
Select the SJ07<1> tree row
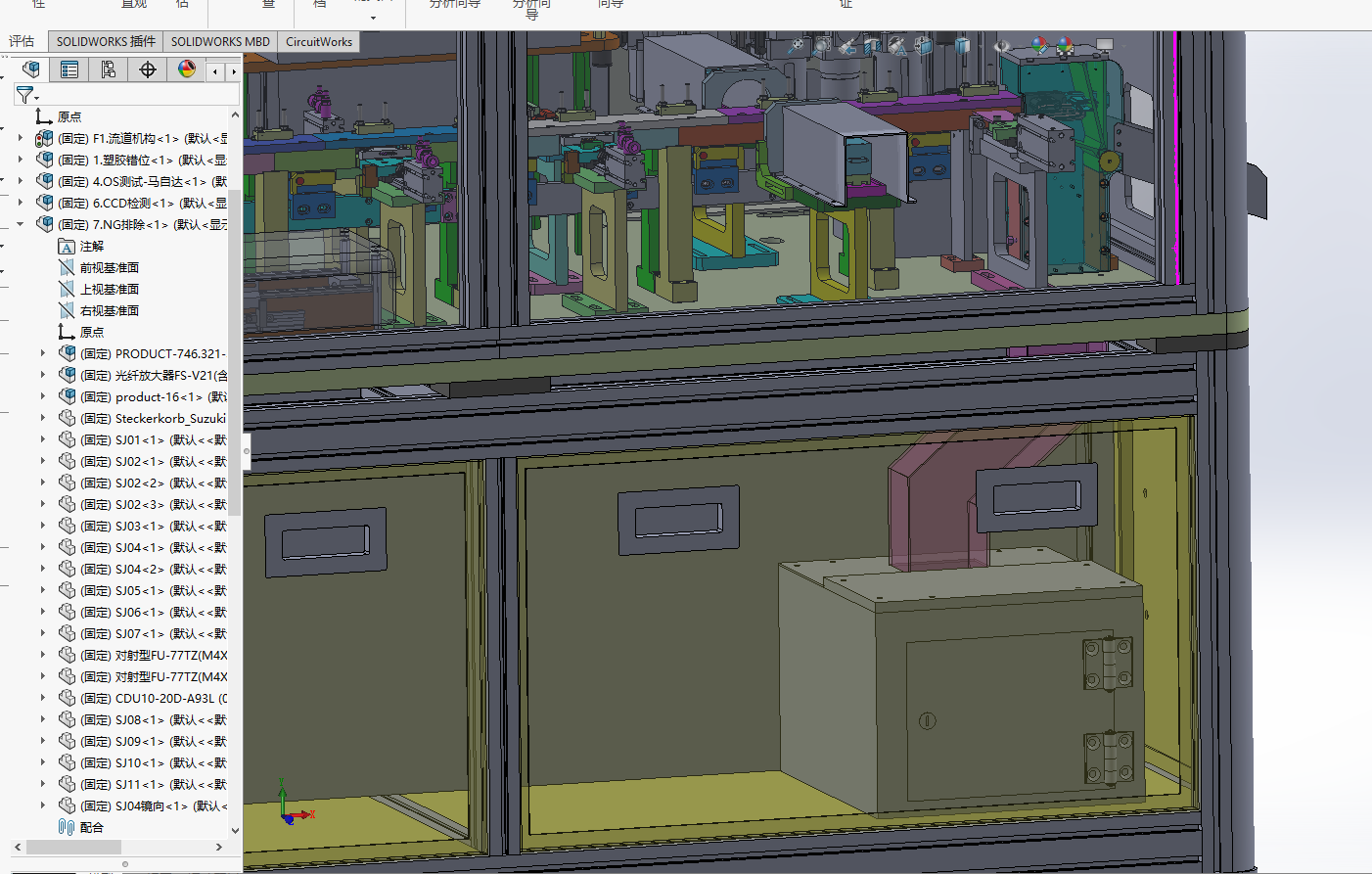(x=143, y=633)
